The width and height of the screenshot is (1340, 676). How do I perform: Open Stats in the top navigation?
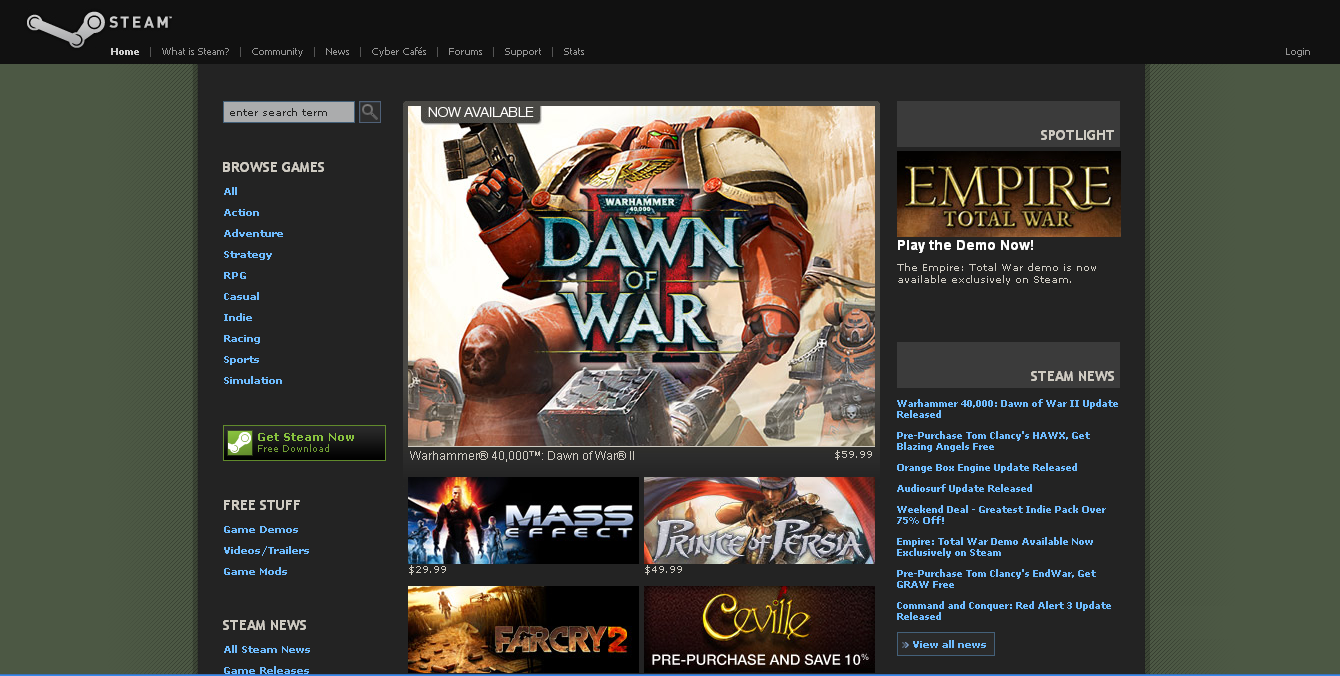[x=574, y=52]
